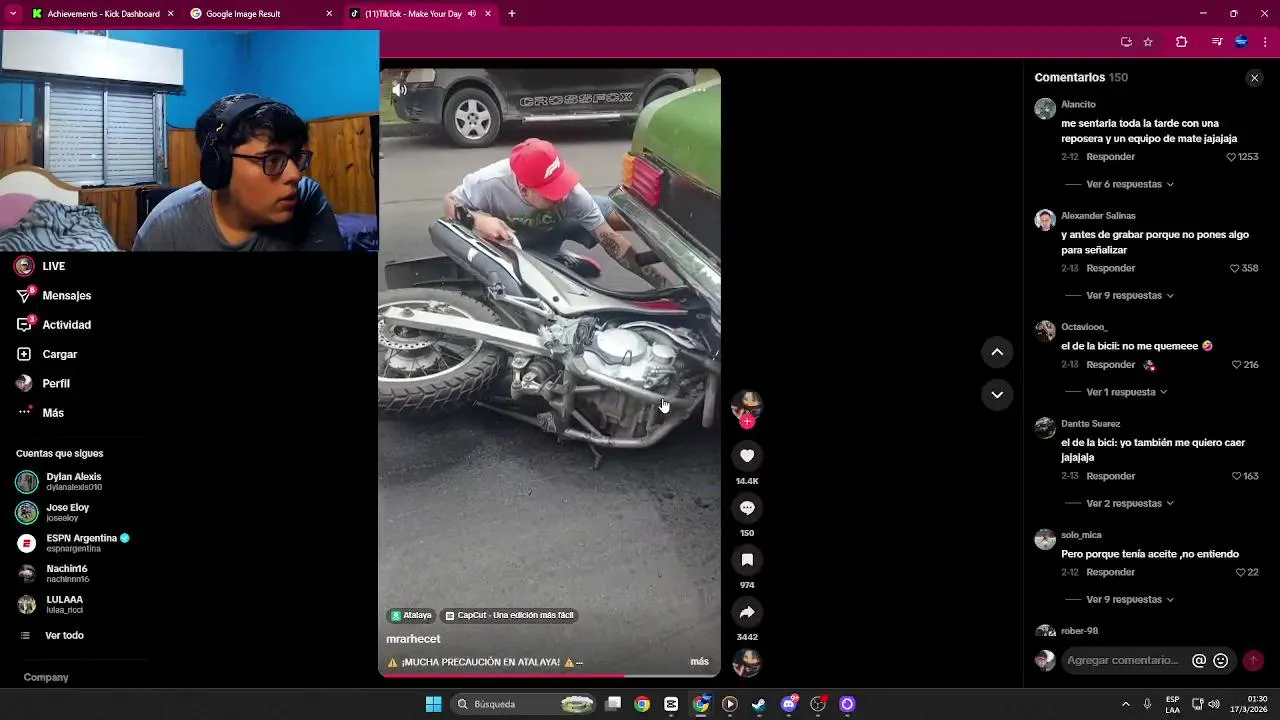The width and height of the screenshot is (1280, 720).
Task: Open the Atalaya location tag
Action: point(411,616)
